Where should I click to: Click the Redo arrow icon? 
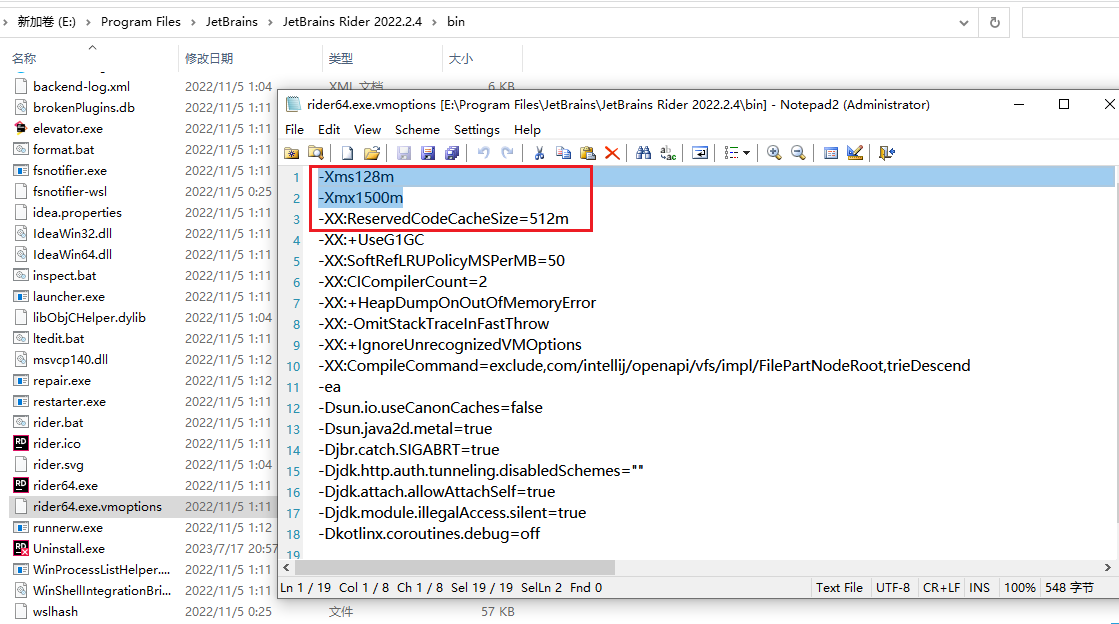click(x=507, y=153)
